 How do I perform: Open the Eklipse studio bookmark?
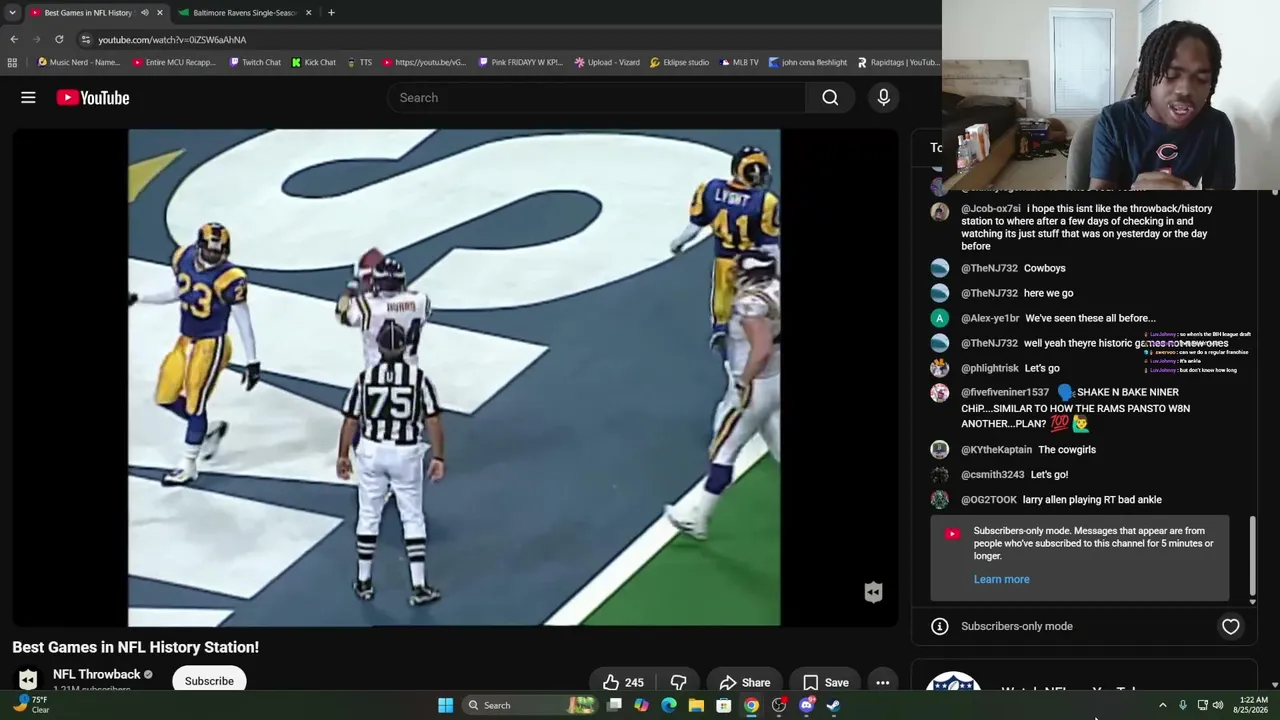[x=680, y=62]
